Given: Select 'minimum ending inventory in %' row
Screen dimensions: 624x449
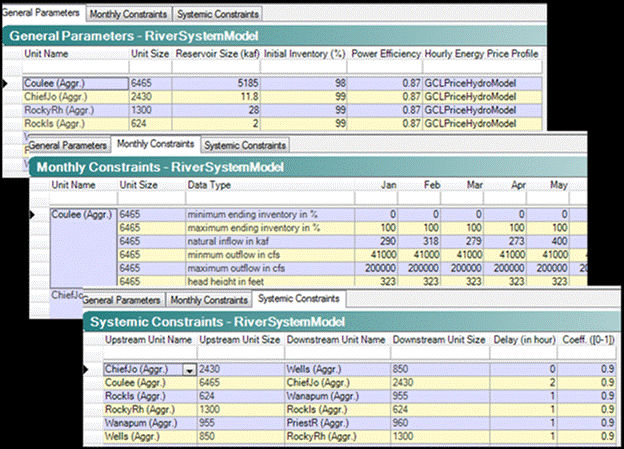Looking at the screenshot, I should (x=352, y=215).
